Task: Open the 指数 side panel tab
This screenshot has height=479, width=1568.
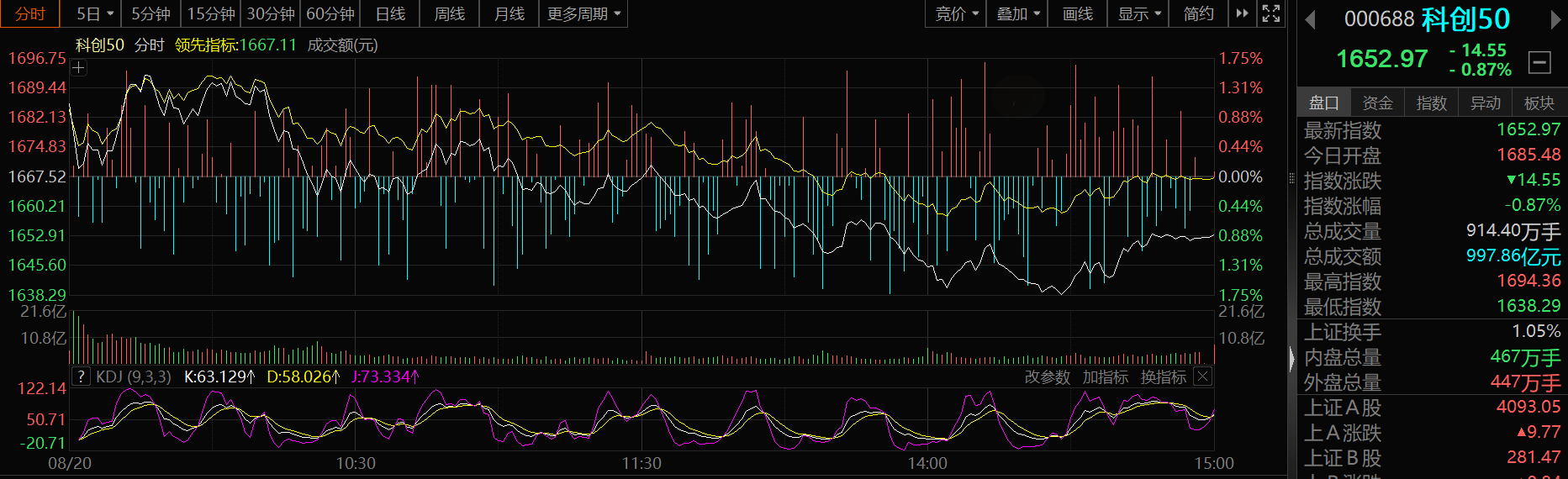Action: pos(1431,103)
